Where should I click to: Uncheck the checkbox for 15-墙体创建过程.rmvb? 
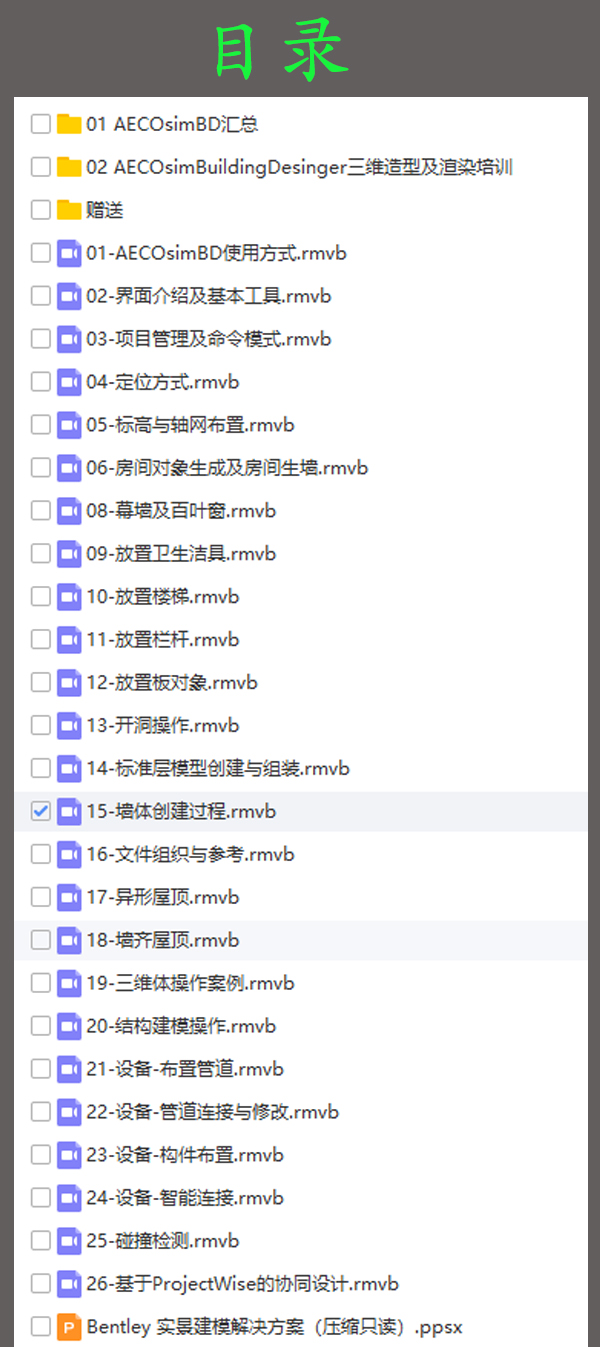pos(41,812)
